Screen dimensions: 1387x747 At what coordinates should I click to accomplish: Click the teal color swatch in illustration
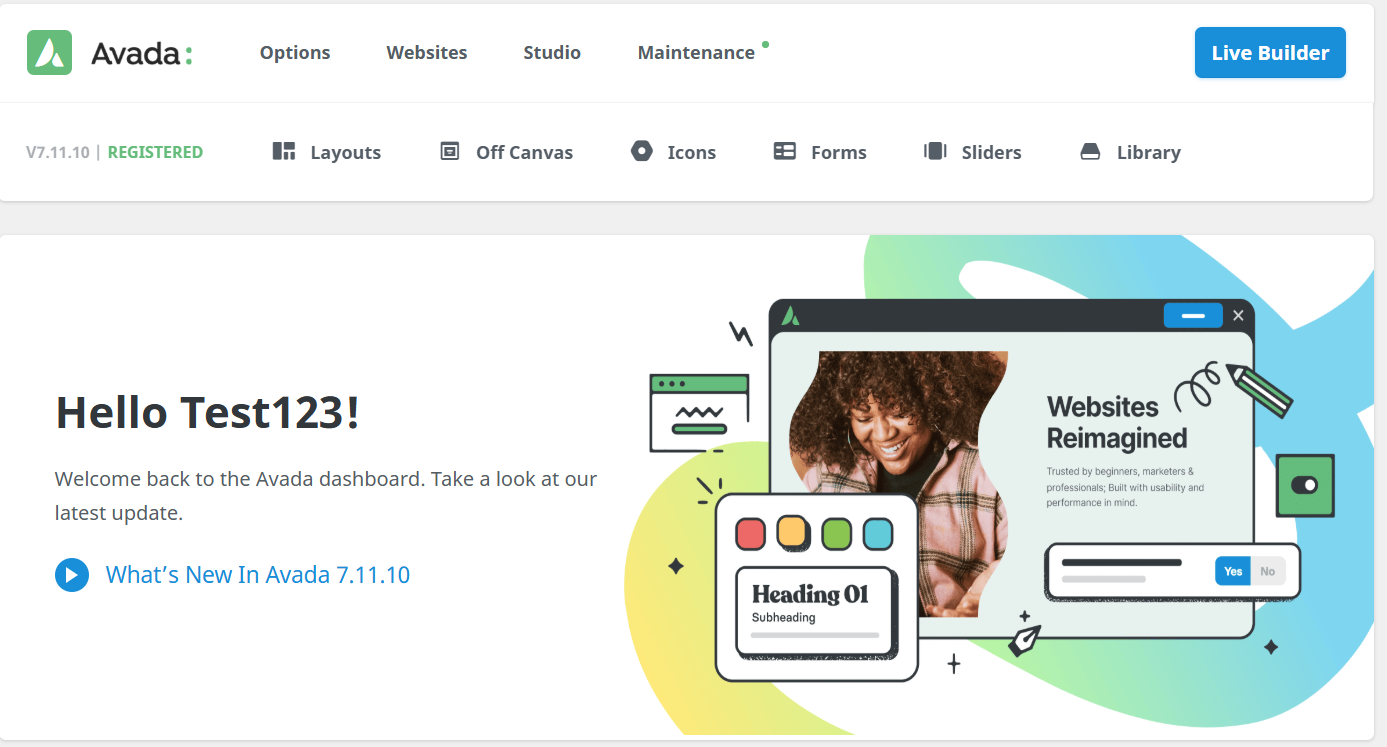click(878, 533)
